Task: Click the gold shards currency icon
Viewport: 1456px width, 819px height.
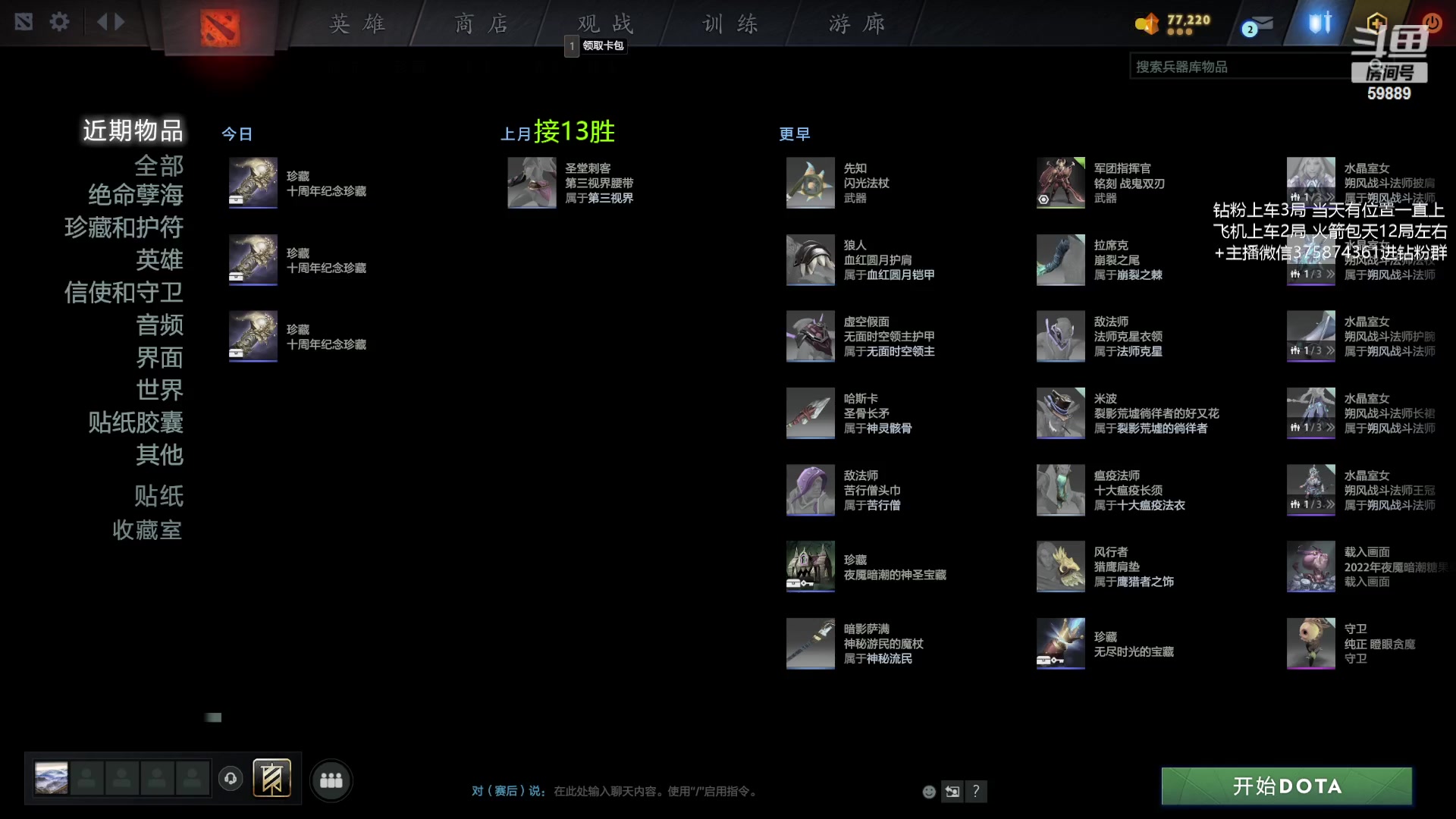Action: 1147,24
